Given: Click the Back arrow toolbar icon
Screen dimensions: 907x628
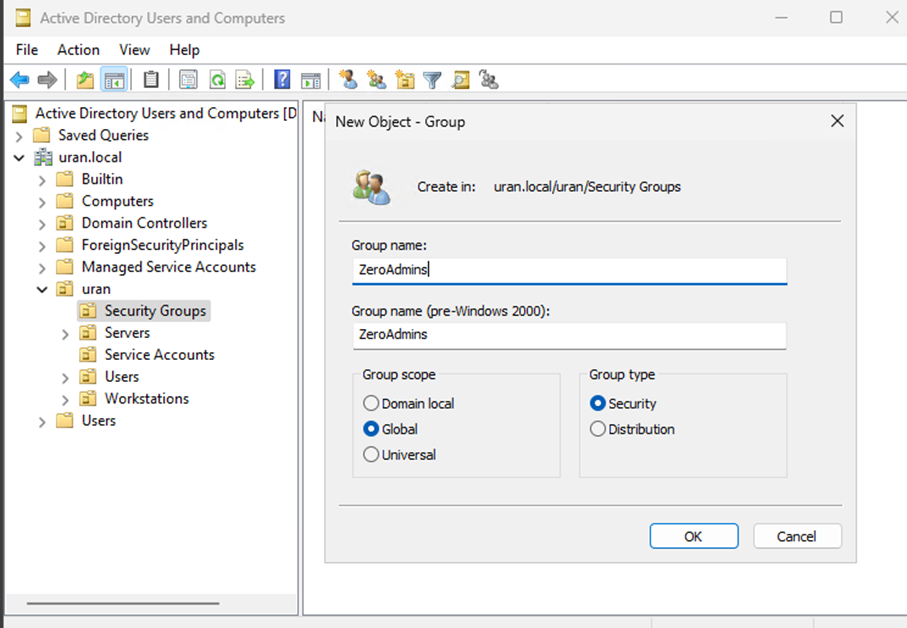Looking at the screenshot, I should point(20,79).
